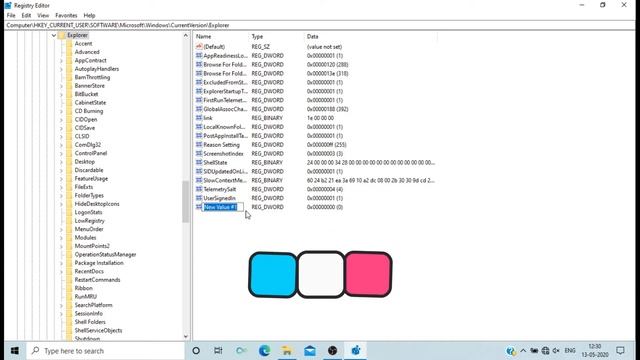Viewport: 640px width, 360px height.
Task: Click the Explorer key folder icon
Action: (62, 35)
